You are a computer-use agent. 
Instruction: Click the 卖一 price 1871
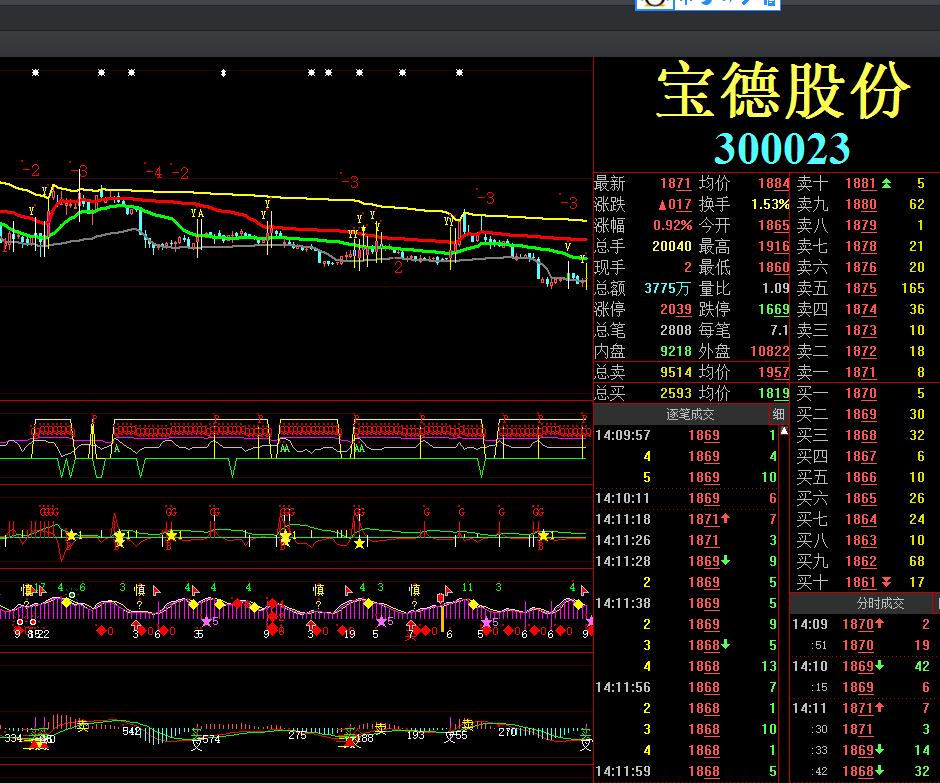pos(861,372)
